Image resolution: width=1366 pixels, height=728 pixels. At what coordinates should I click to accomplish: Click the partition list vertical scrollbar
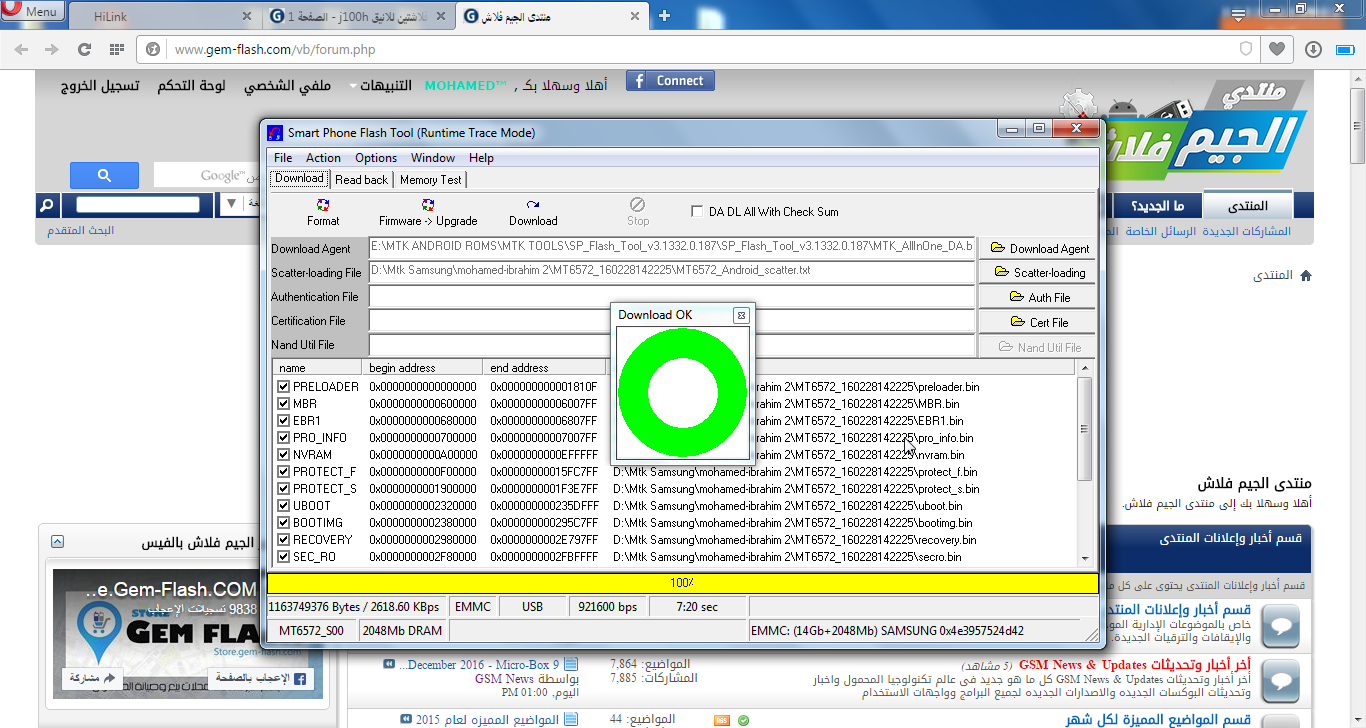[1086, 462]
